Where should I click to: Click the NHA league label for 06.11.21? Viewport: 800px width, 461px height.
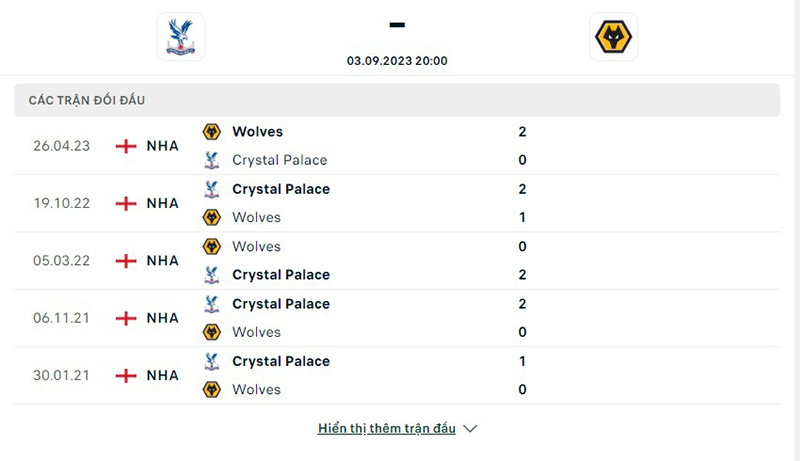coord(162,318)
